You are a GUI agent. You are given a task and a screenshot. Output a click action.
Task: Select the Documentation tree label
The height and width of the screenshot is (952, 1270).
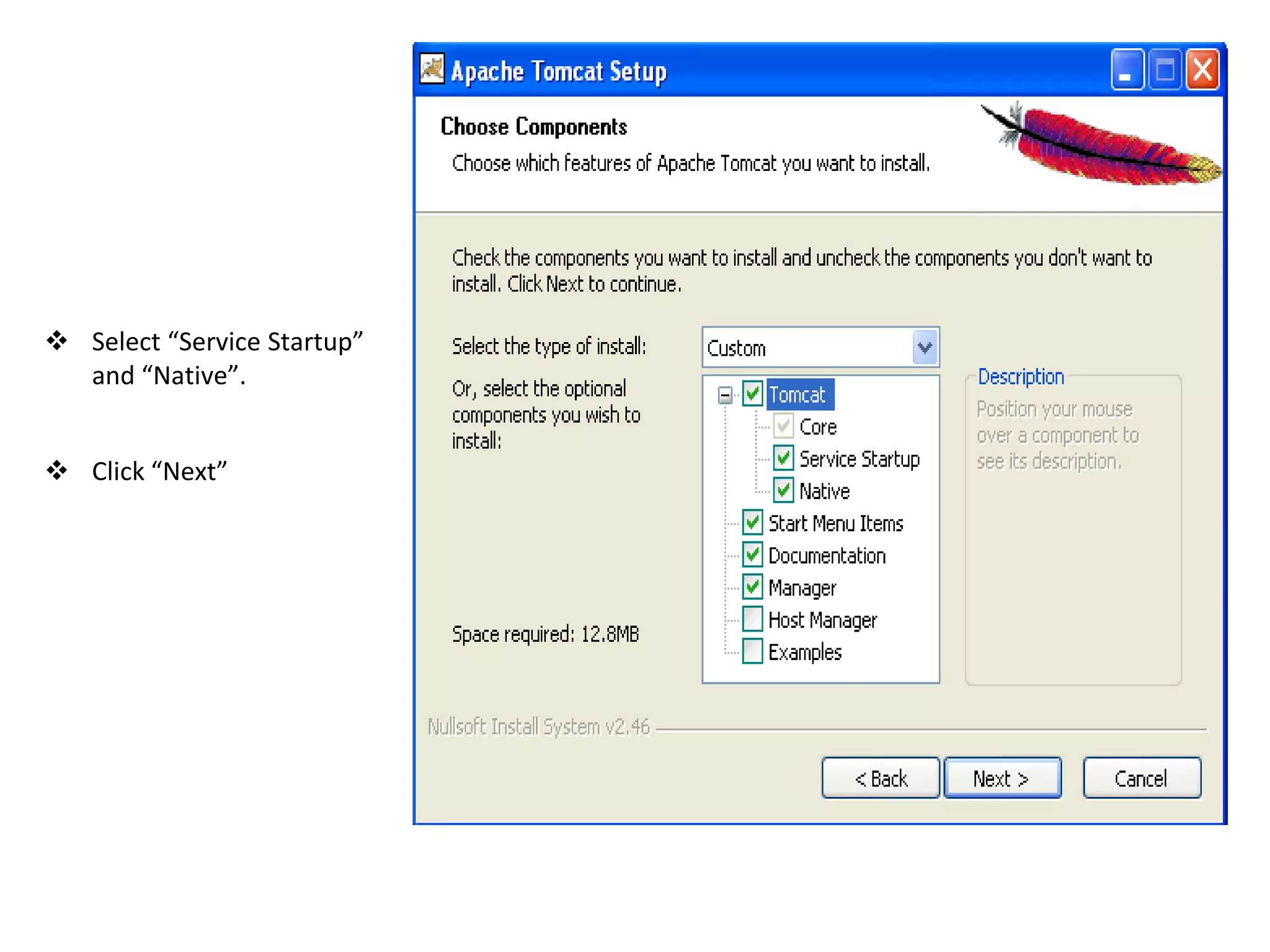(x=827, y=556)
